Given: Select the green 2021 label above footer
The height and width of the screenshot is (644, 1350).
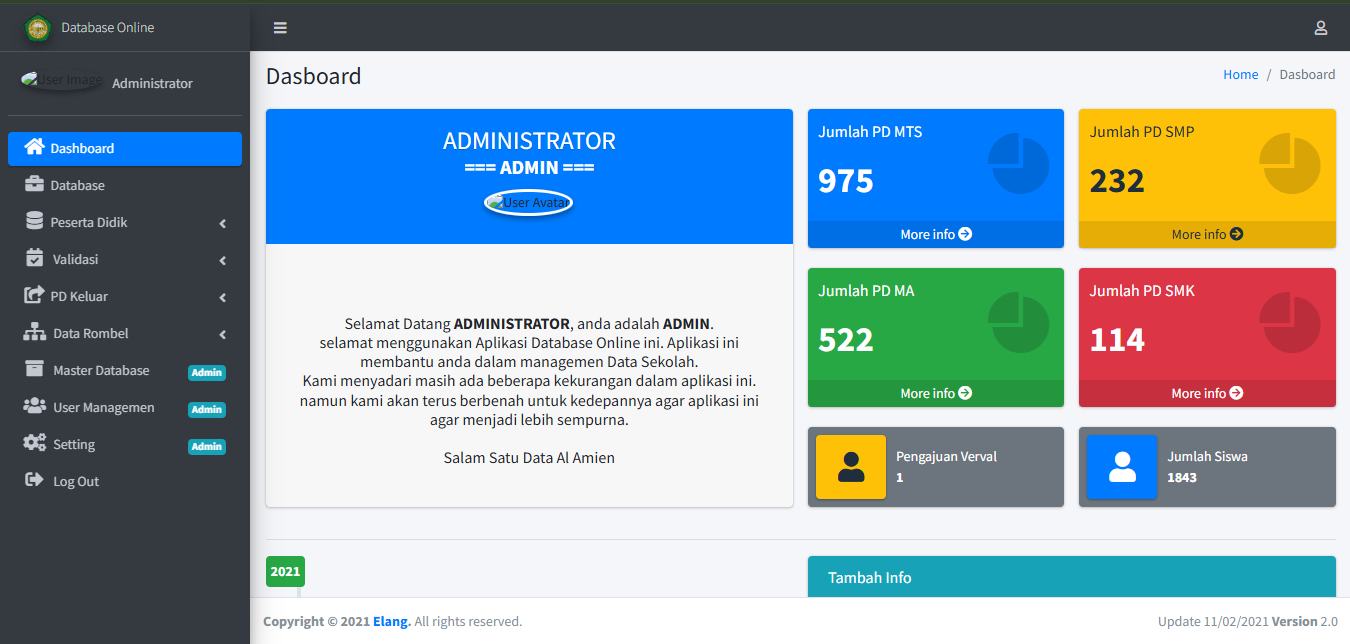Looking at the screenshot, I should (285, 571).
